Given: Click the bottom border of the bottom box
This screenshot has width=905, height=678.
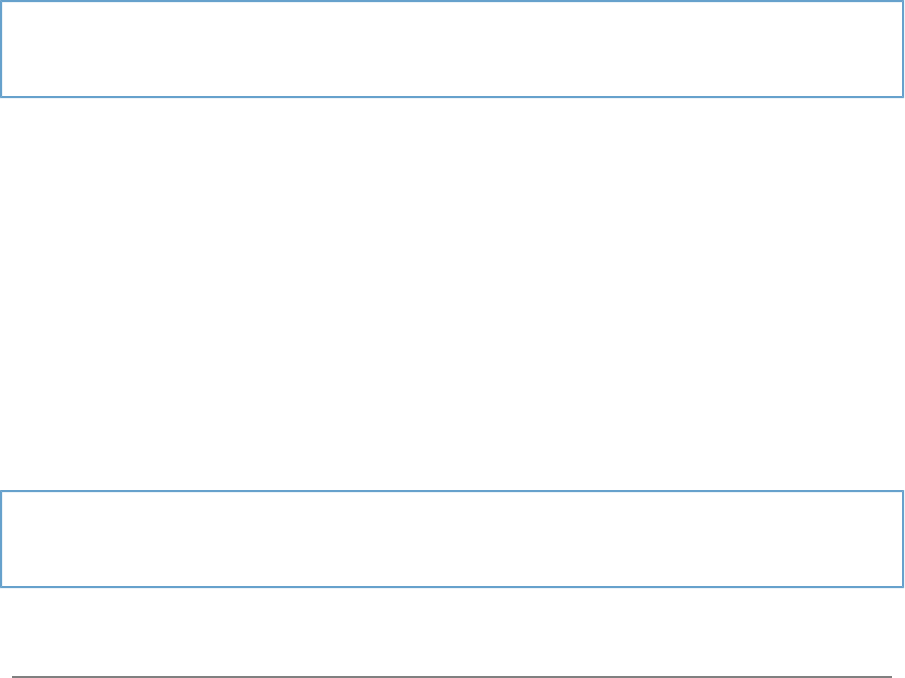Looking at the screenshot, I should tap(452, 586).
